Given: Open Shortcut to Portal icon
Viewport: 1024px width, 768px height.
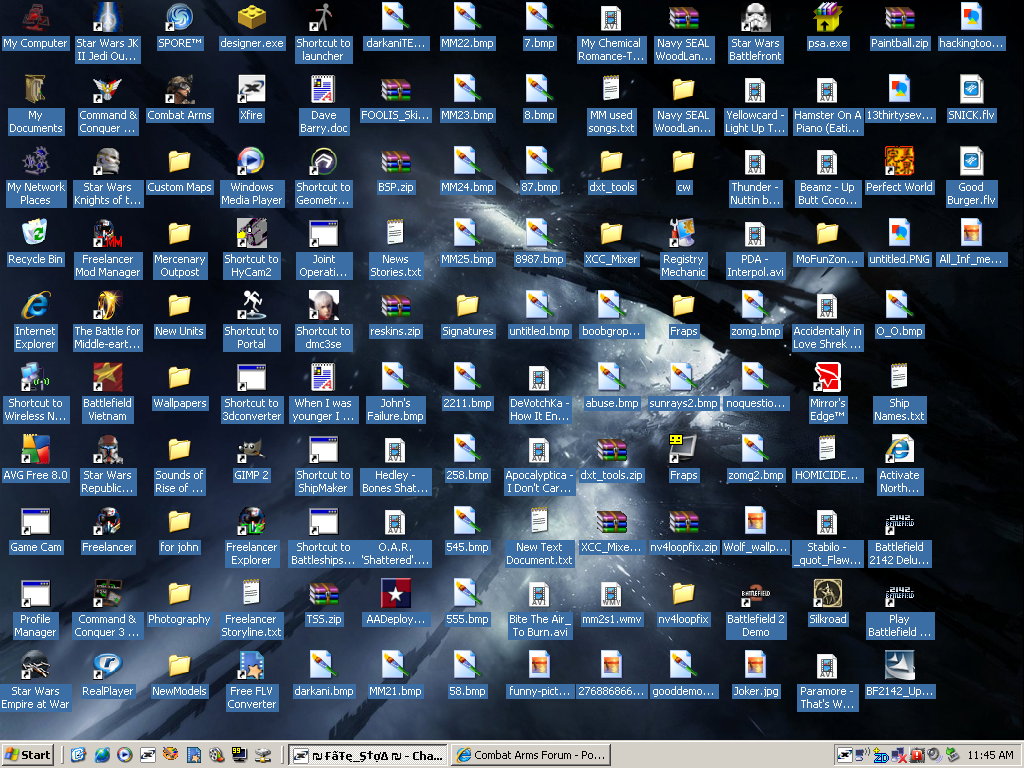Looking at the screenshot, I should [x=251, y=321].
